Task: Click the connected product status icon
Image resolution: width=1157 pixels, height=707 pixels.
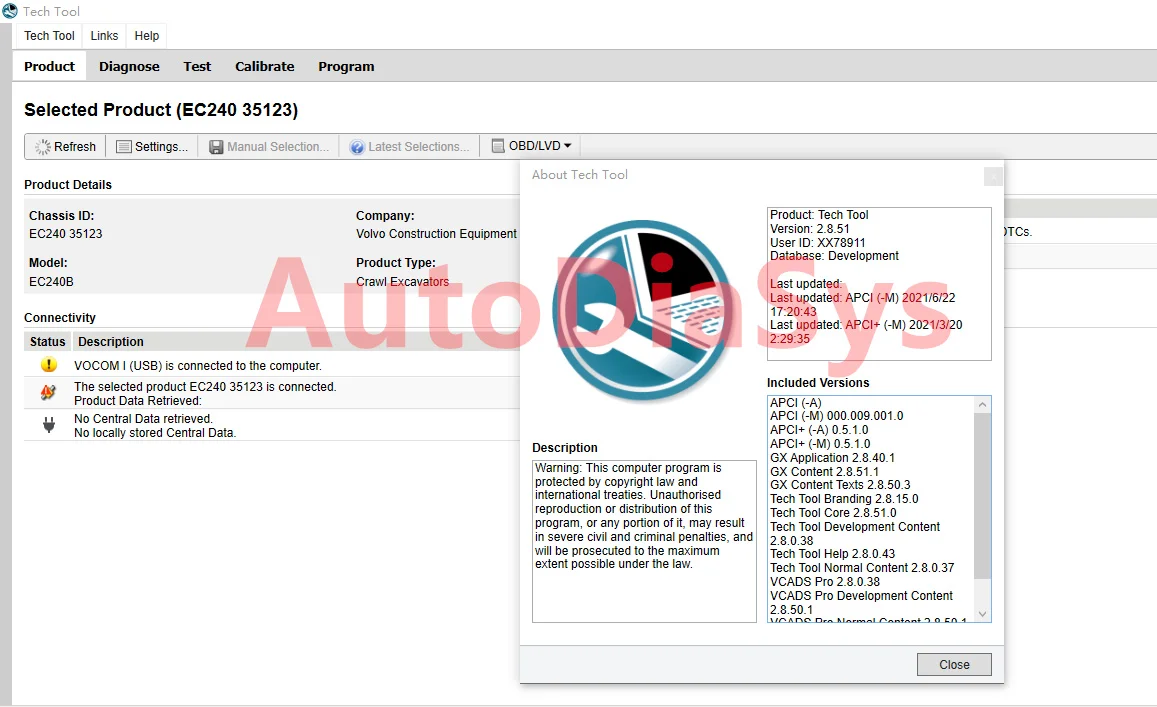Action: [x=49, y=393]
